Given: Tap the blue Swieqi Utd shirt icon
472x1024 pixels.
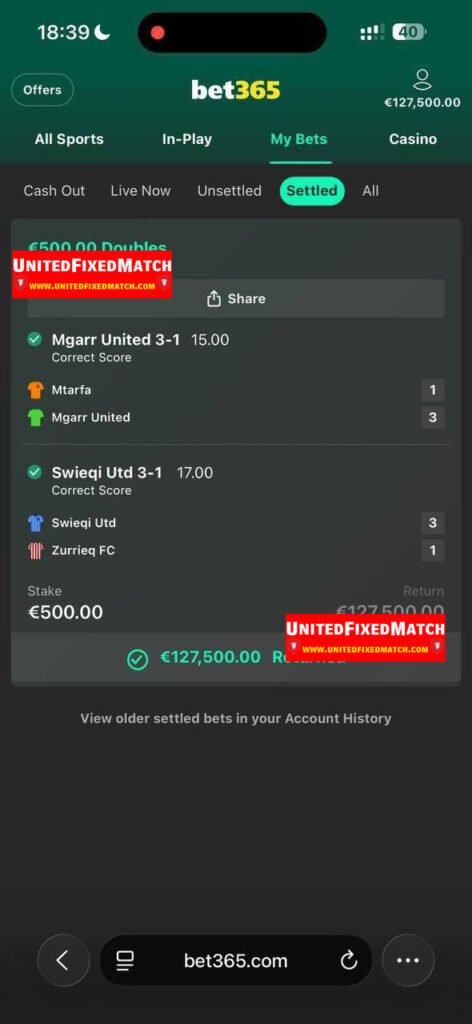Looking at the screenshot, I should coord(35,523).
